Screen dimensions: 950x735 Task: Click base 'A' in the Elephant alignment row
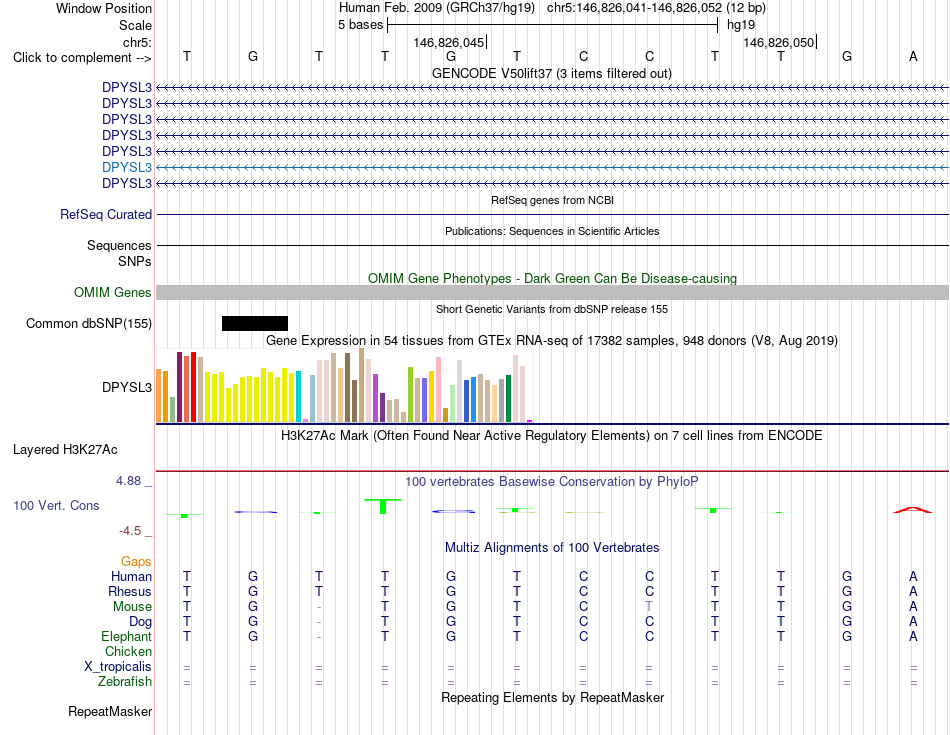[x=913, y=637]
